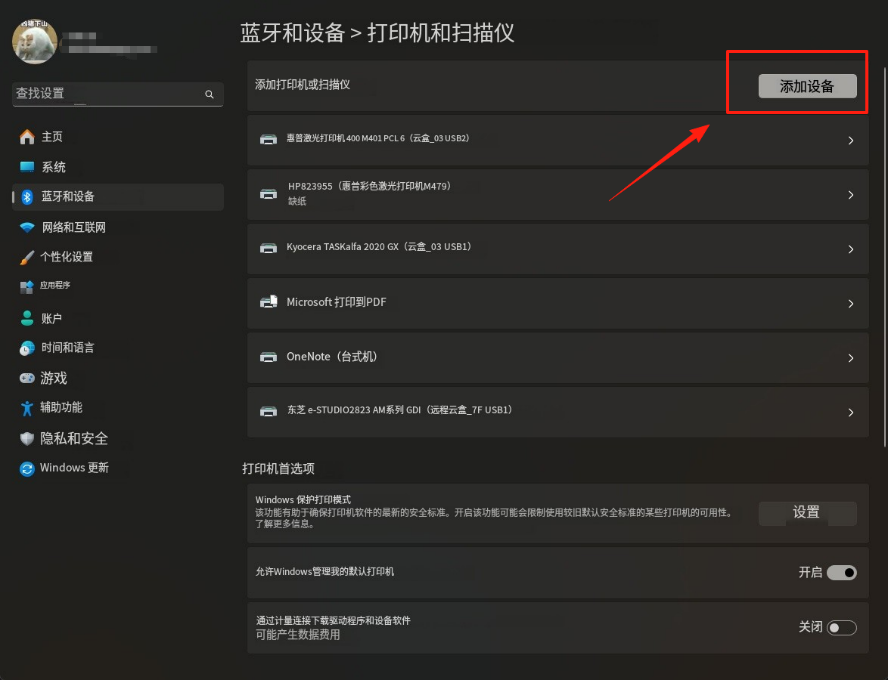The width and height of the screenshot is (888, 680).
Task: Expand 东芝 e-STUDIO2823 row chevron
Action: point(851,413)
